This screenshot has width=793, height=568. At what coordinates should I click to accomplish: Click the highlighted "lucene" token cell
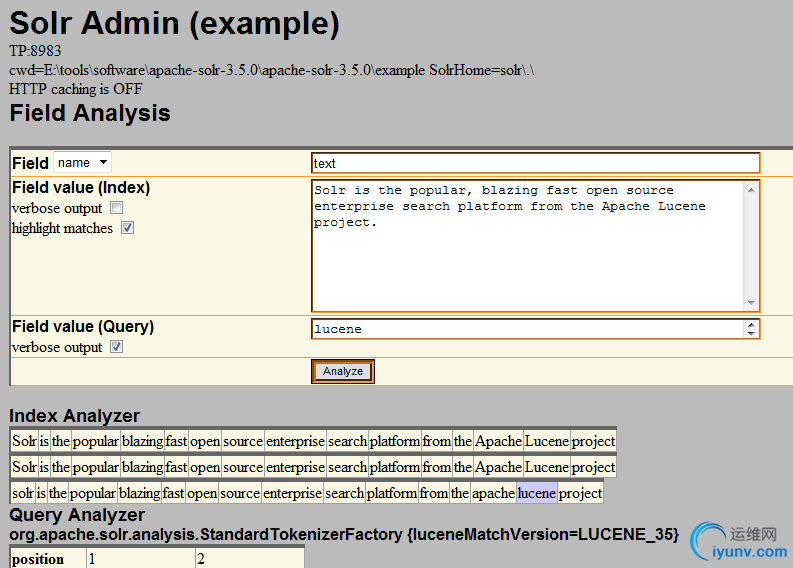pos(537,493)
